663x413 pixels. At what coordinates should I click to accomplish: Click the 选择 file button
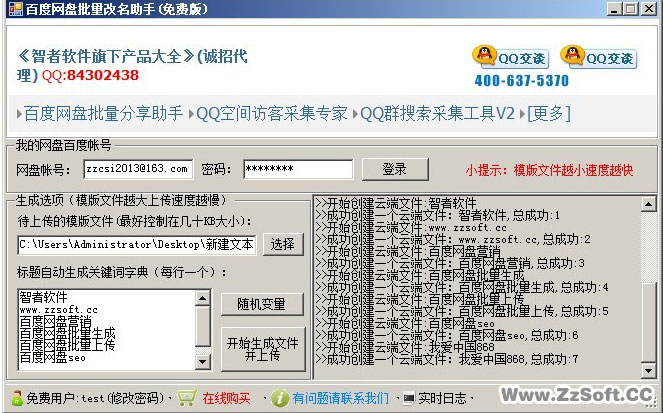click(283, 244)
